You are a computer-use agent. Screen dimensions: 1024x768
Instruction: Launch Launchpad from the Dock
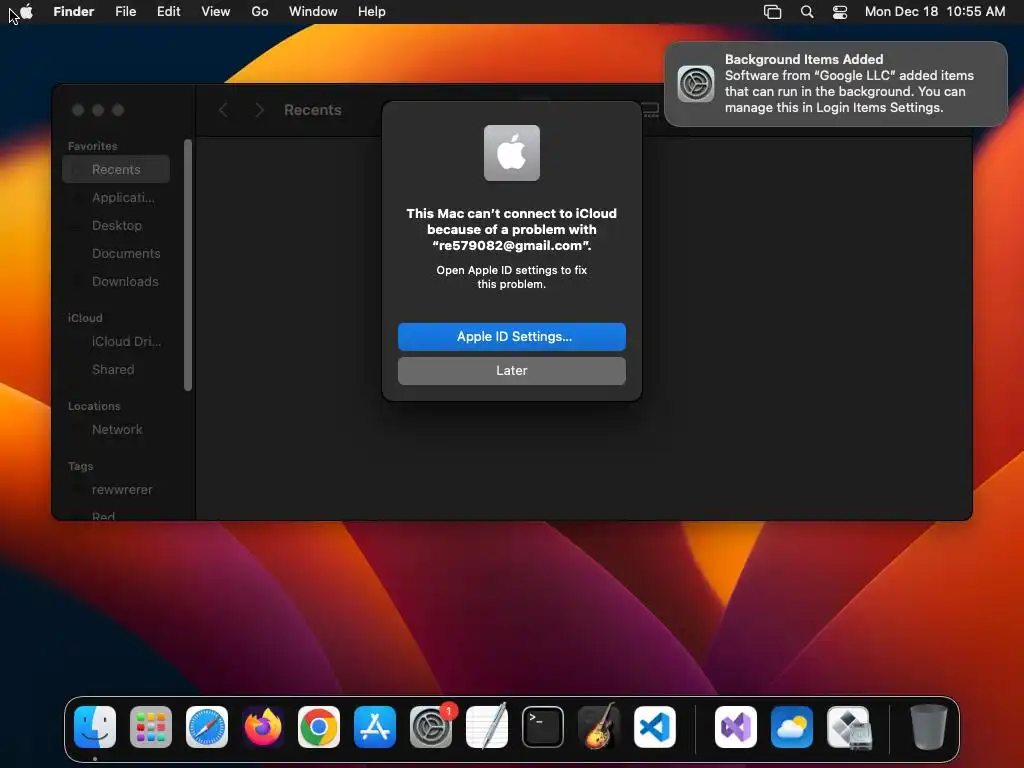tap(151, 727)
